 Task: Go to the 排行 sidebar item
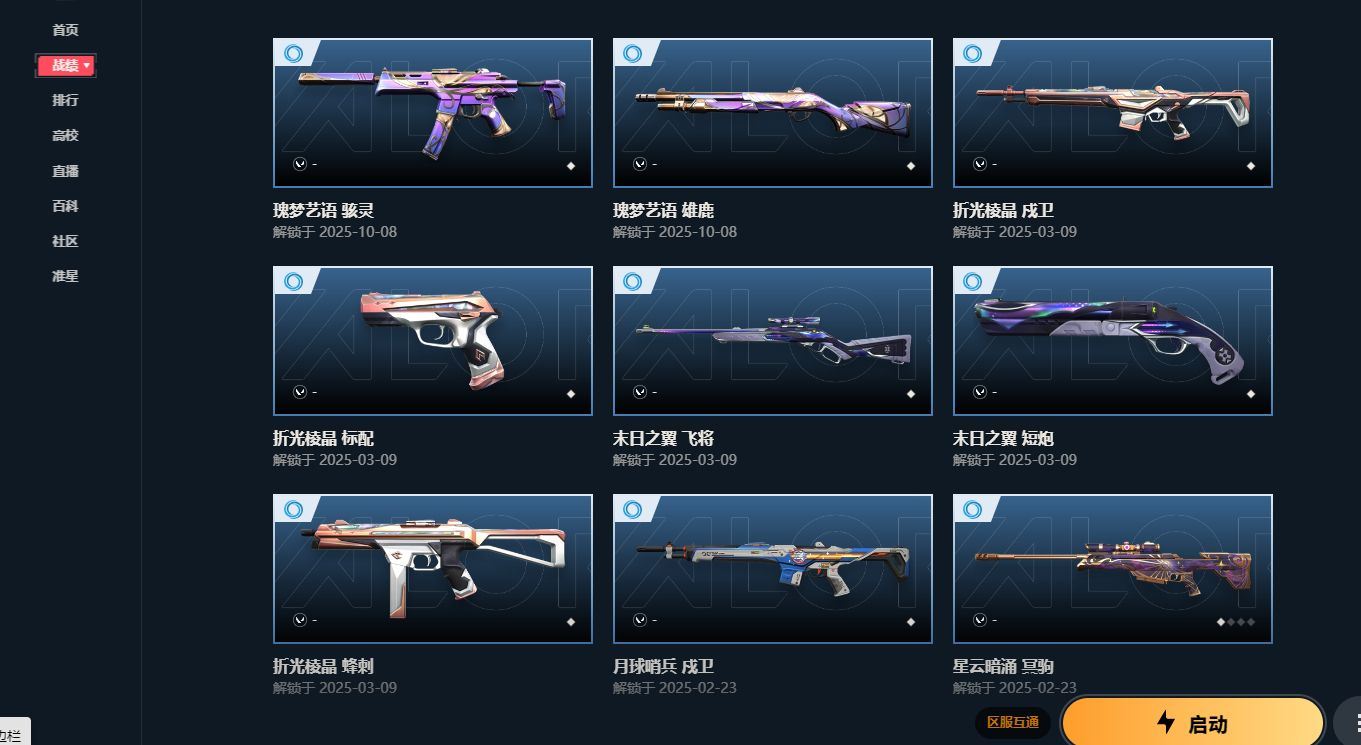65,100
